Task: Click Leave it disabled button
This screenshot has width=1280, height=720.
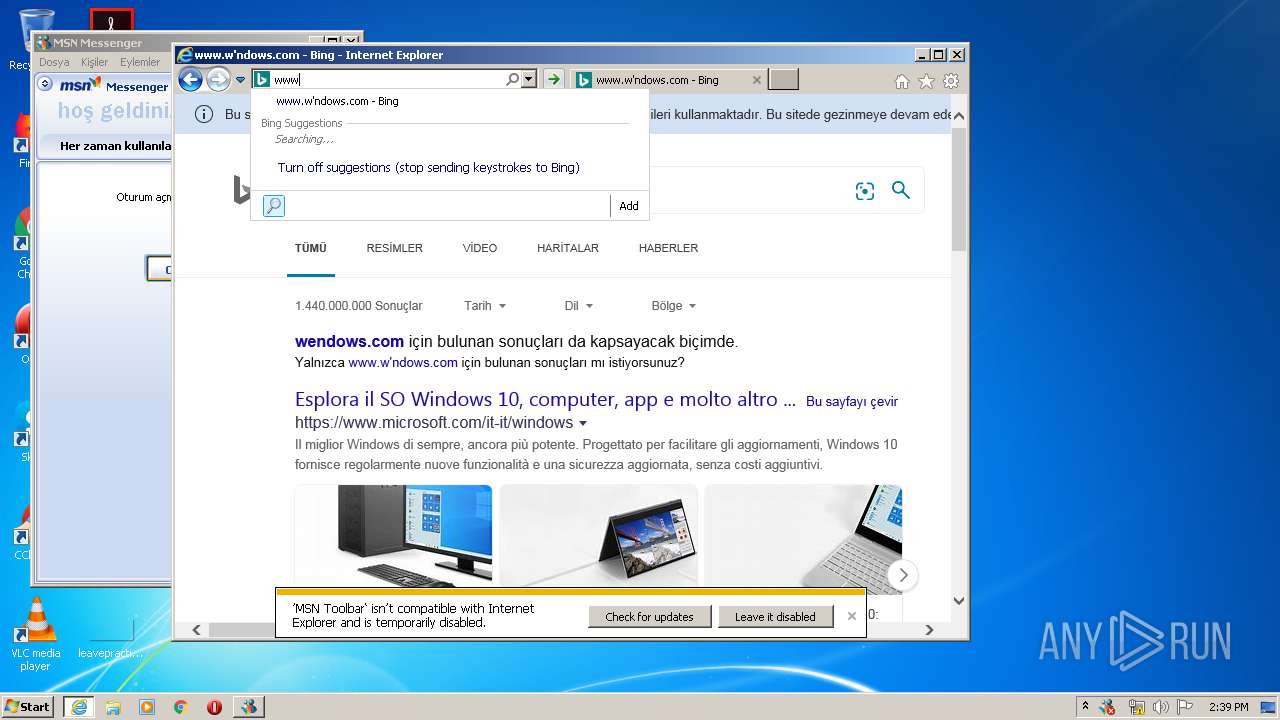Action: point(775,617)
